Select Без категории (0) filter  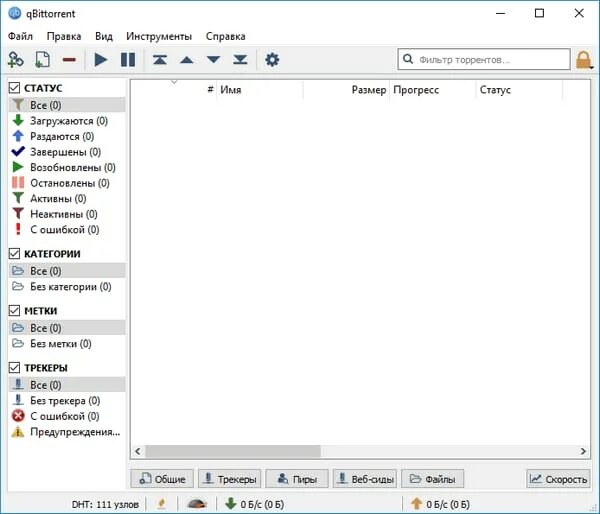point(67,286)
